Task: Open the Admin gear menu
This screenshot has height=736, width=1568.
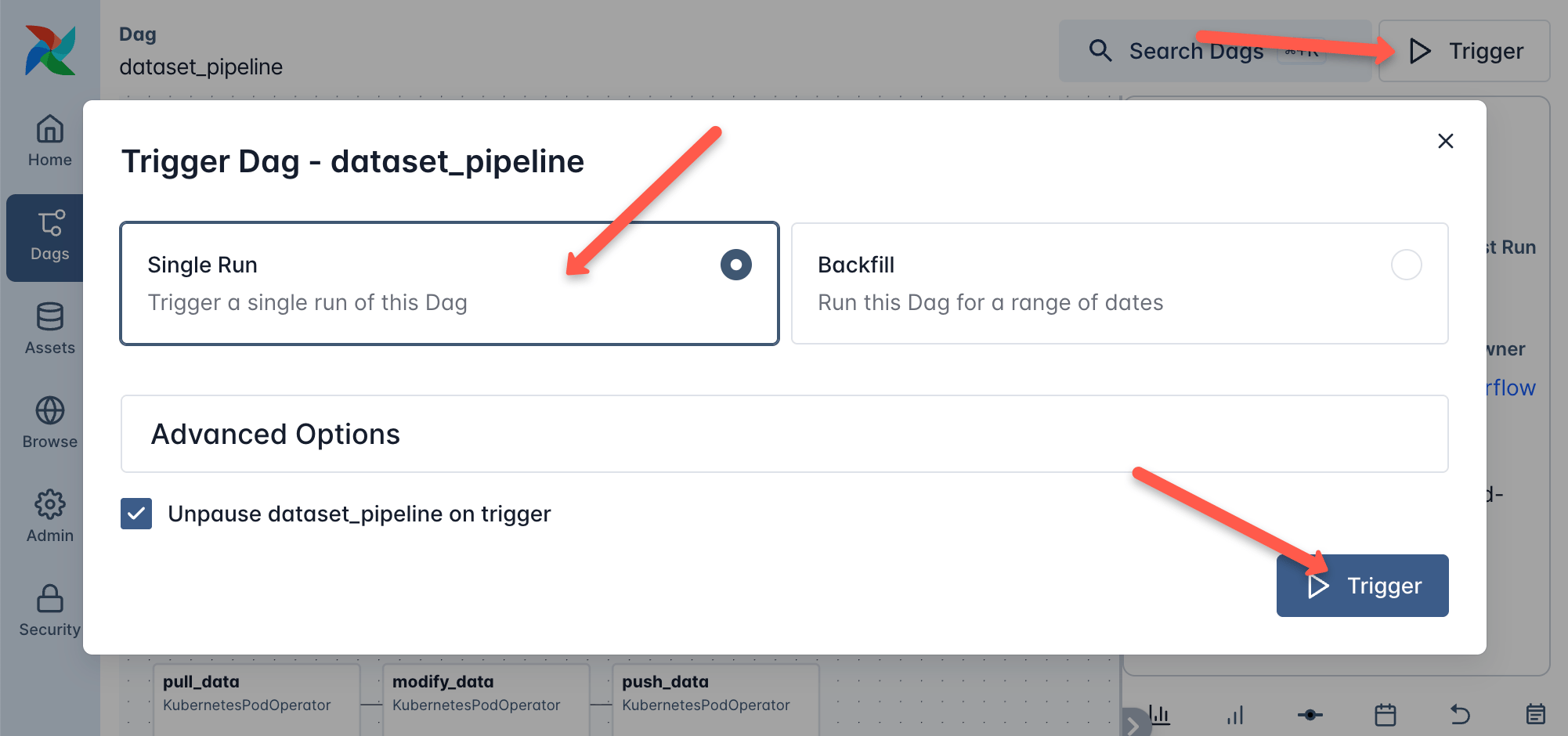Action: pos(50,518)
